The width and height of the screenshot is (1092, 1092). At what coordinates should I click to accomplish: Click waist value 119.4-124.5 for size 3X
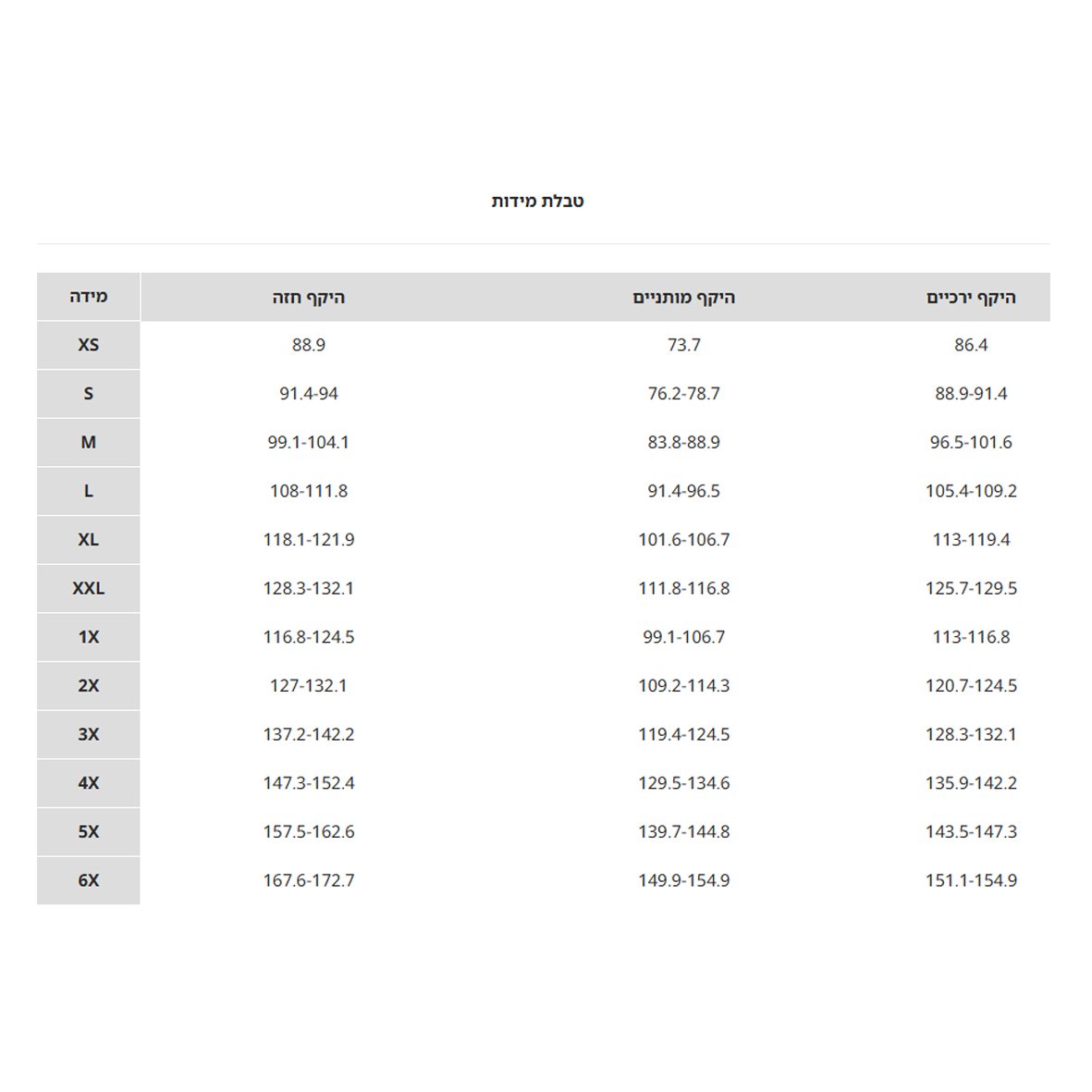pyautogui.click(x=684, y=734)
